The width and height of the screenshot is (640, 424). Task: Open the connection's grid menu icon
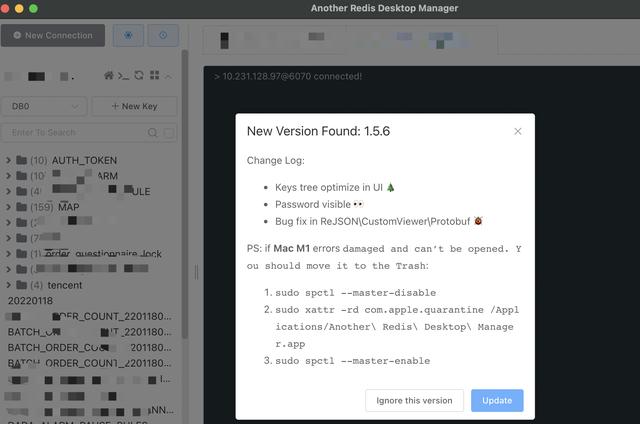[x=154, y=75]
